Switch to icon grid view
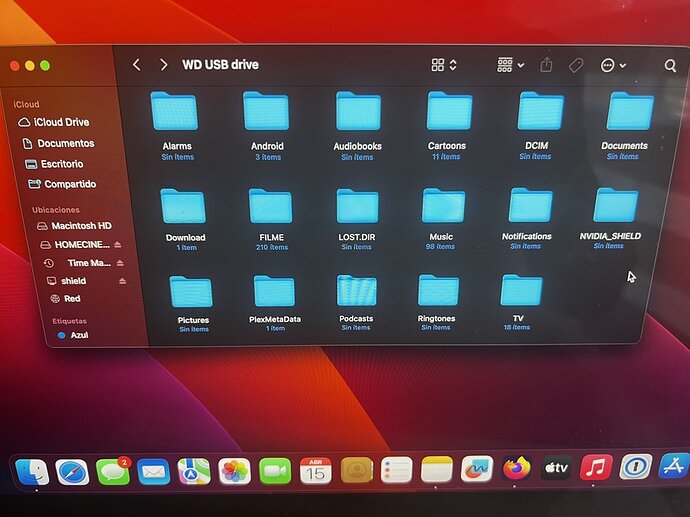 coord(443,65)
